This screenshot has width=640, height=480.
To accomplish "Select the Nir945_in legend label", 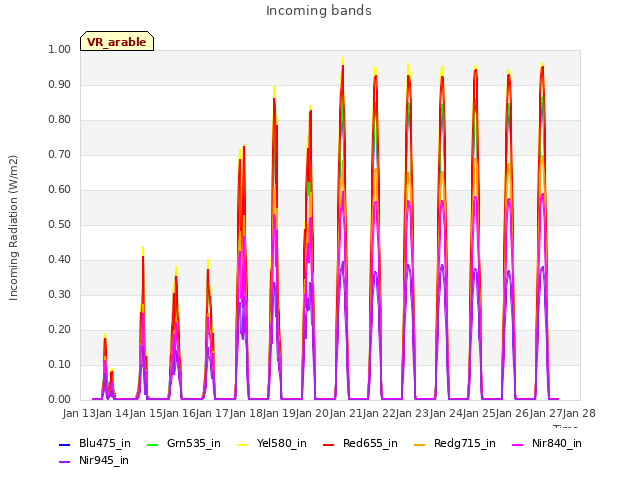I will coord(104,460).
